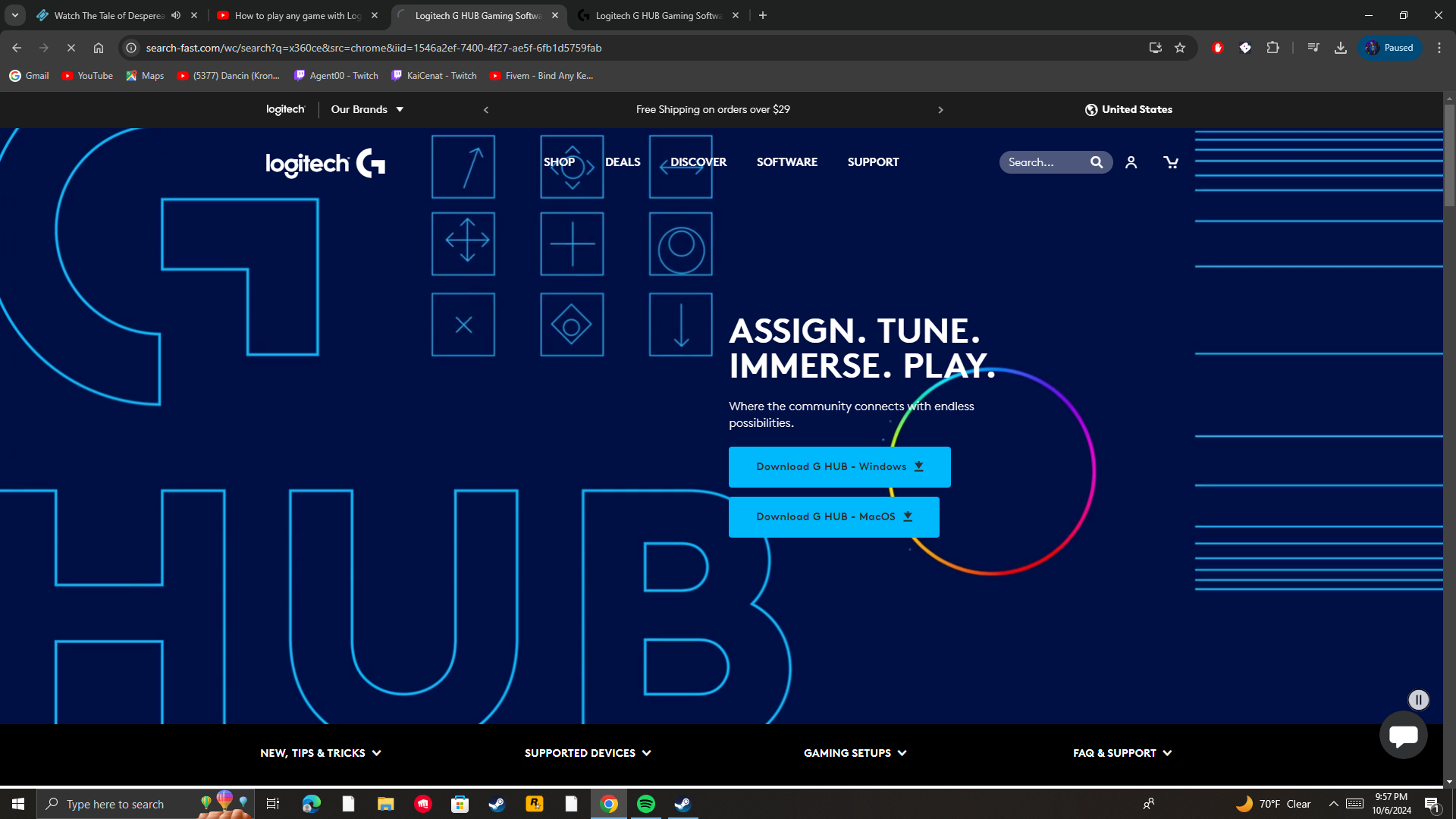Show next promo banner message arrow
Viewport: 1456px width, 819px height.
click(940, 110)
